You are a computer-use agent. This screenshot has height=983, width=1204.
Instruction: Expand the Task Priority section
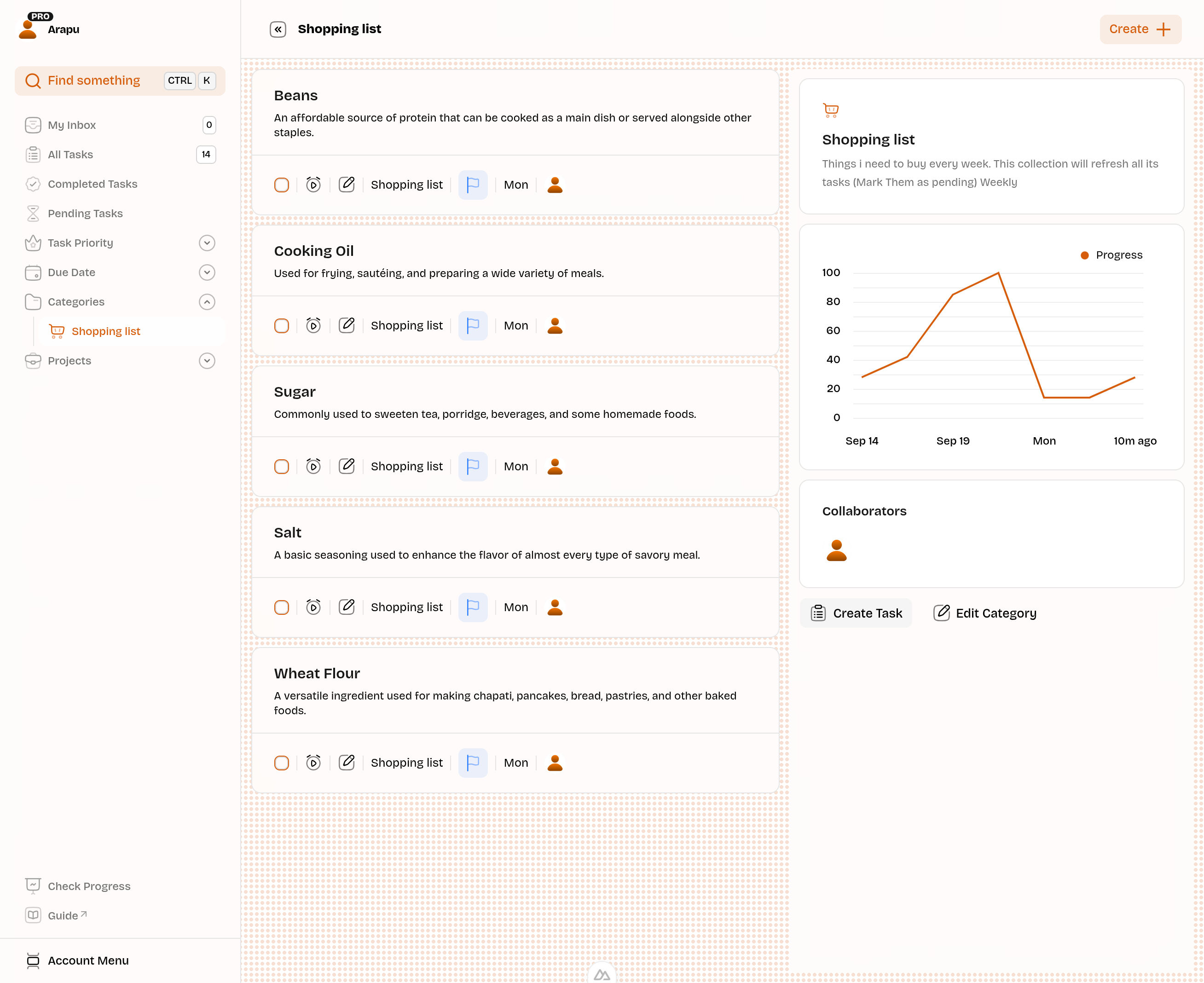coord(207,243)
